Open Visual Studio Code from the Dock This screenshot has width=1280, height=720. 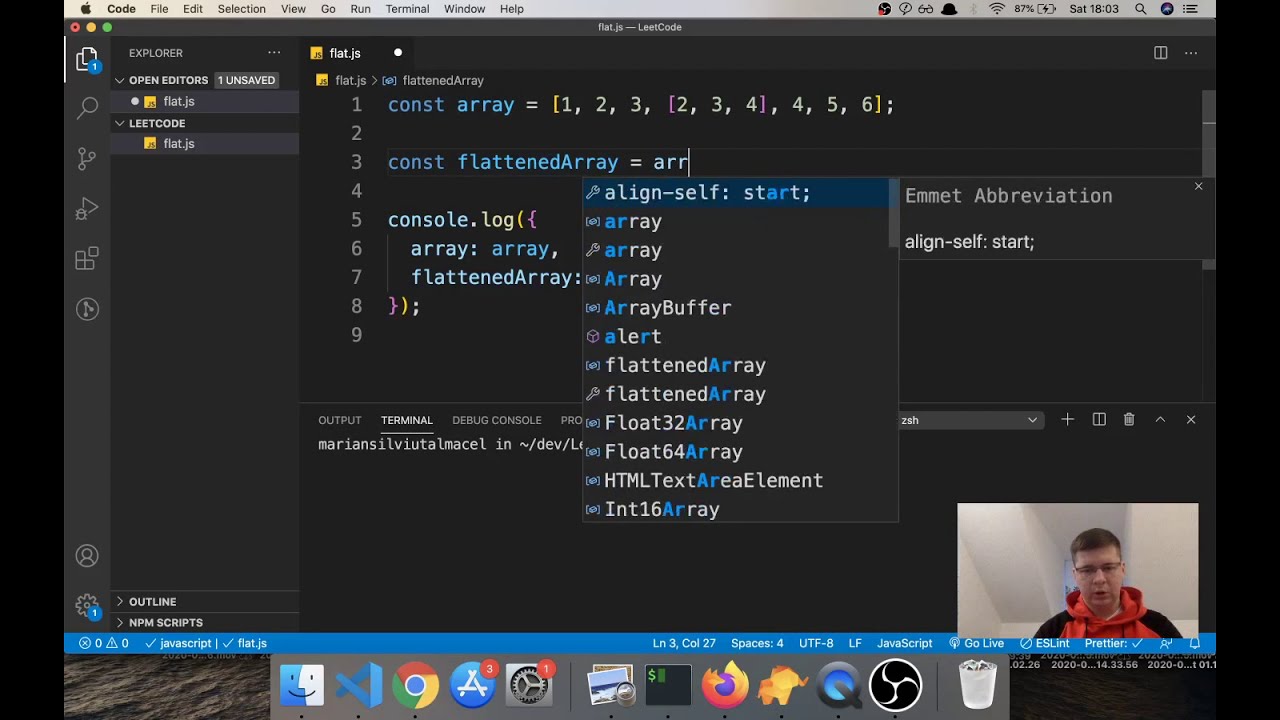358,686
